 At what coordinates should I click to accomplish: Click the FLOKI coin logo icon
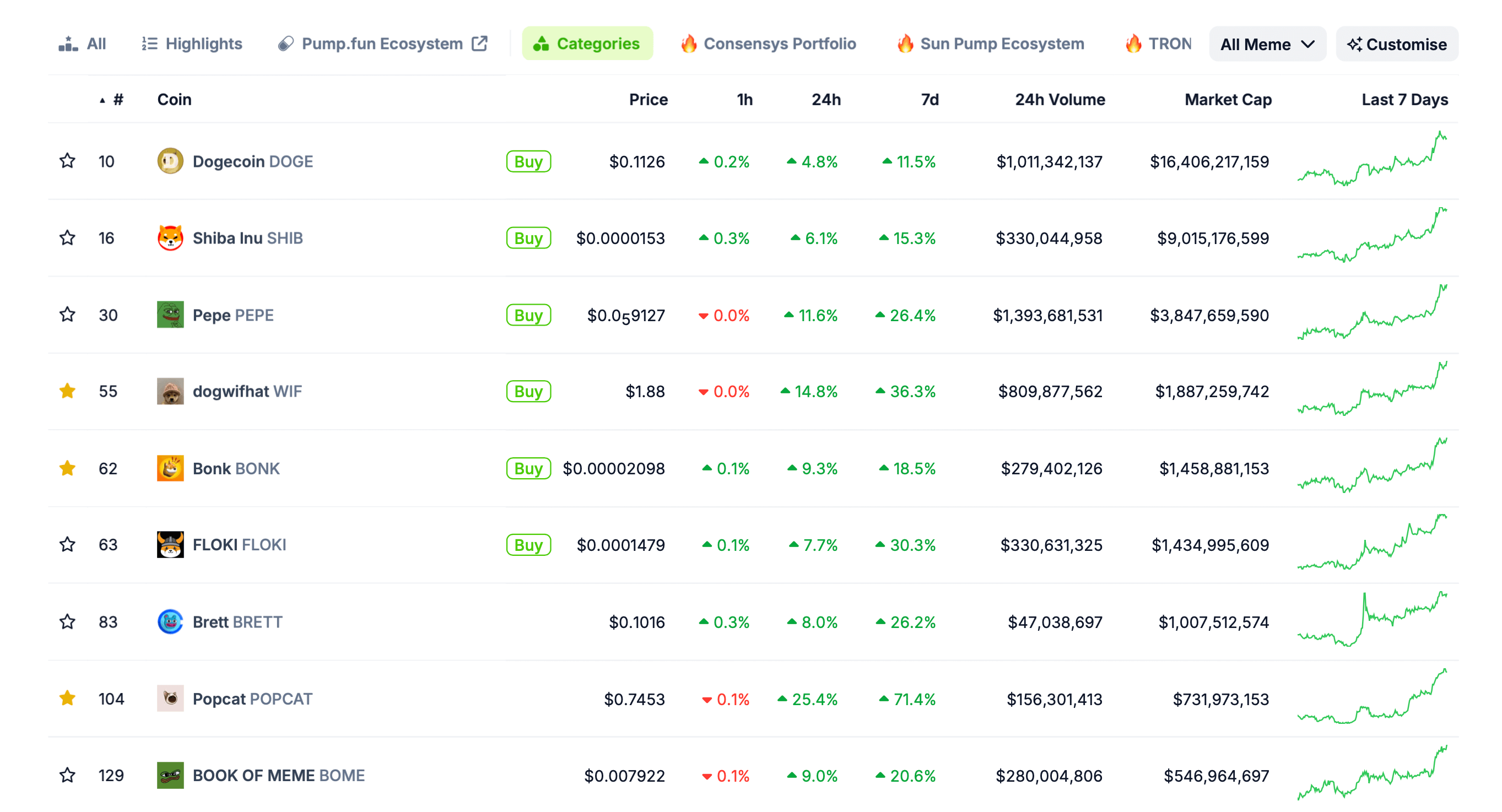coord(170,544)
